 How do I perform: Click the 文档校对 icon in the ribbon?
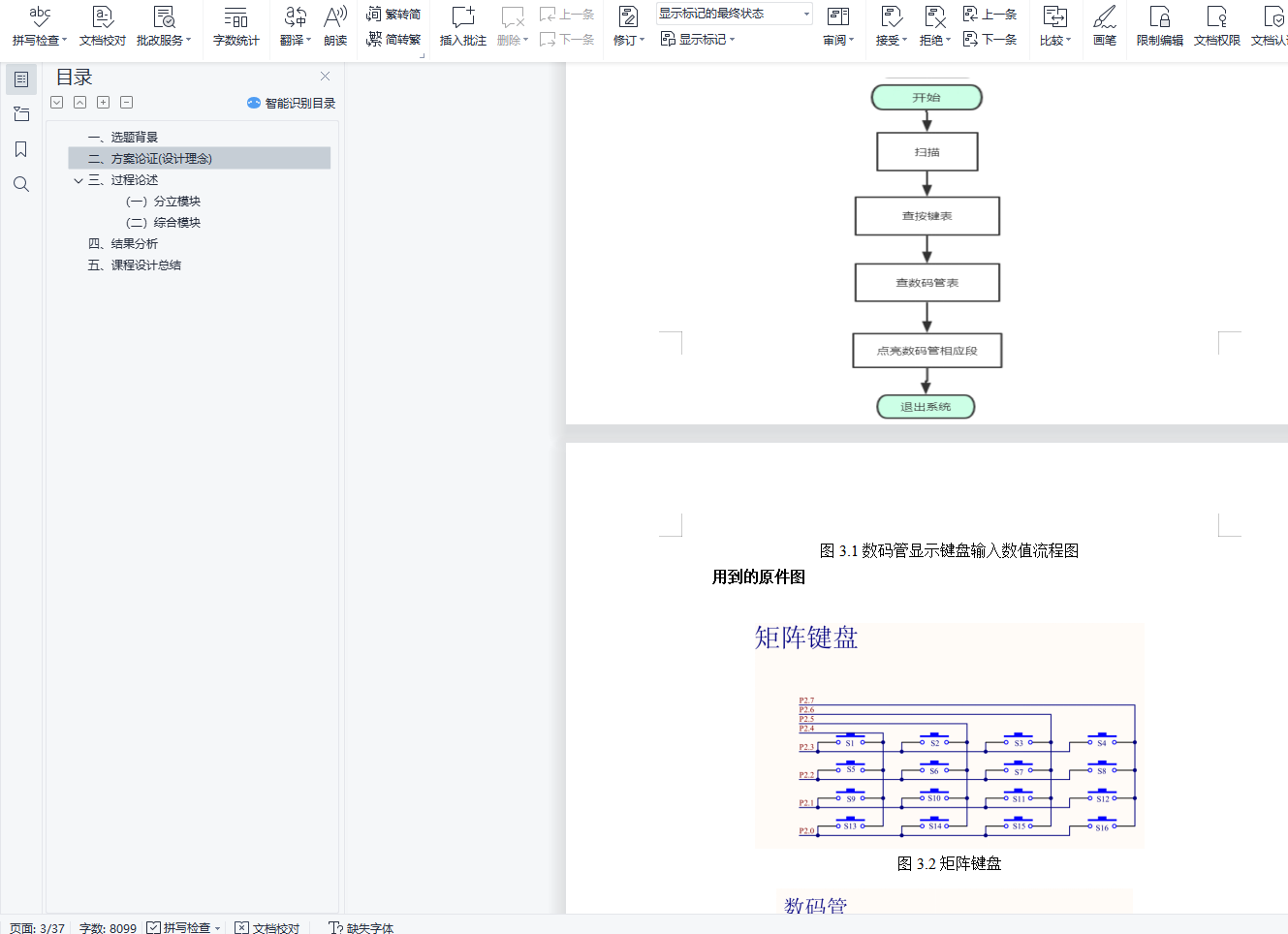pos(103,25)
